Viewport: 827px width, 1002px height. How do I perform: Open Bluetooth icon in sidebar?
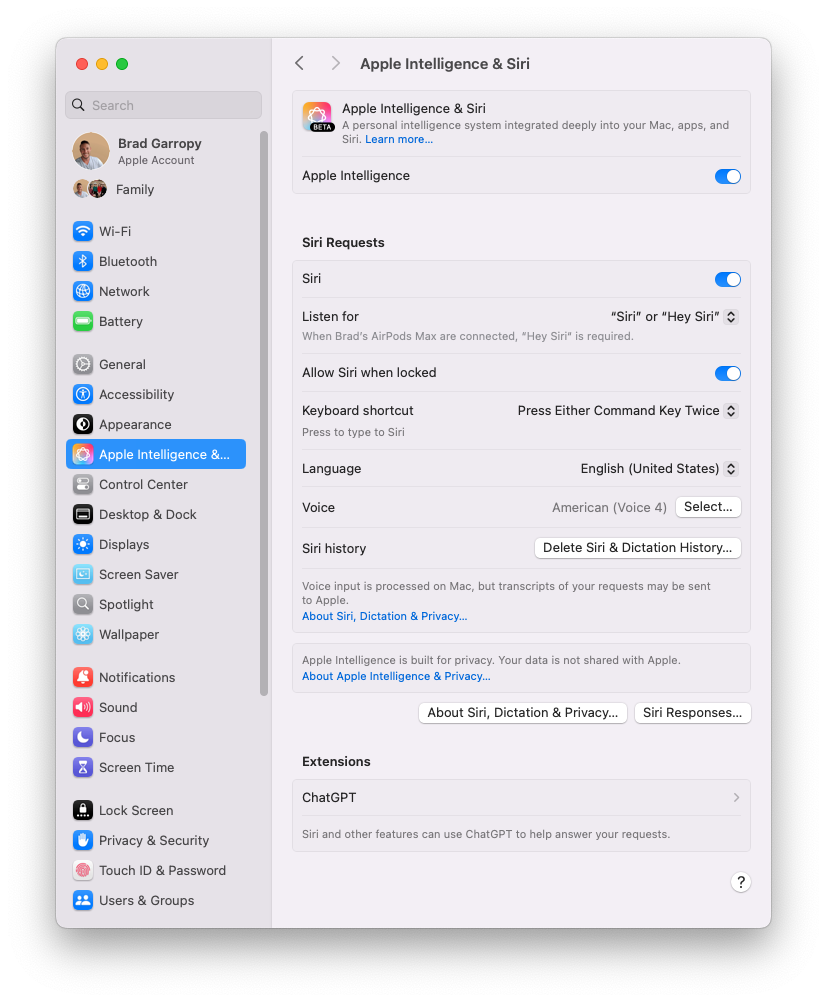click(x=82, y=261)
